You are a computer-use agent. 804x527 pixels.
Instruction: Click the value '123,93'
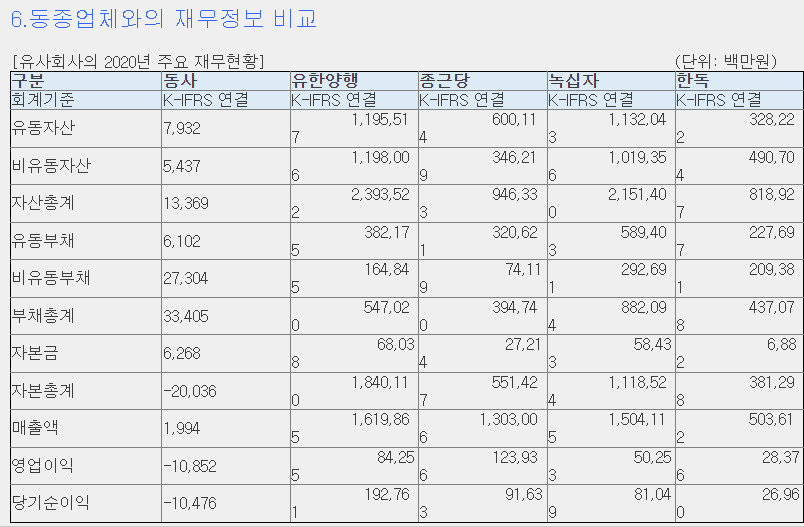coord(515,457)
